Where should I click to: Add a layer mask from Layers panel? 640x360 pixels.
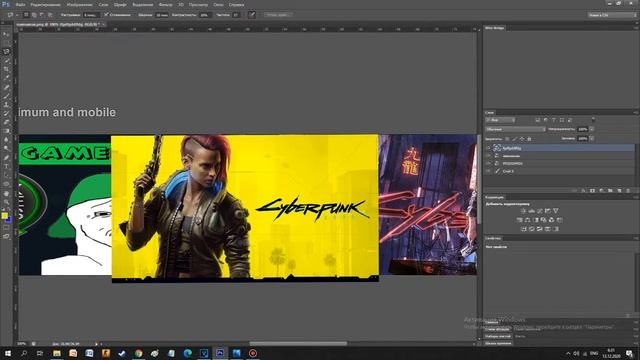click(x=592, y=191)
